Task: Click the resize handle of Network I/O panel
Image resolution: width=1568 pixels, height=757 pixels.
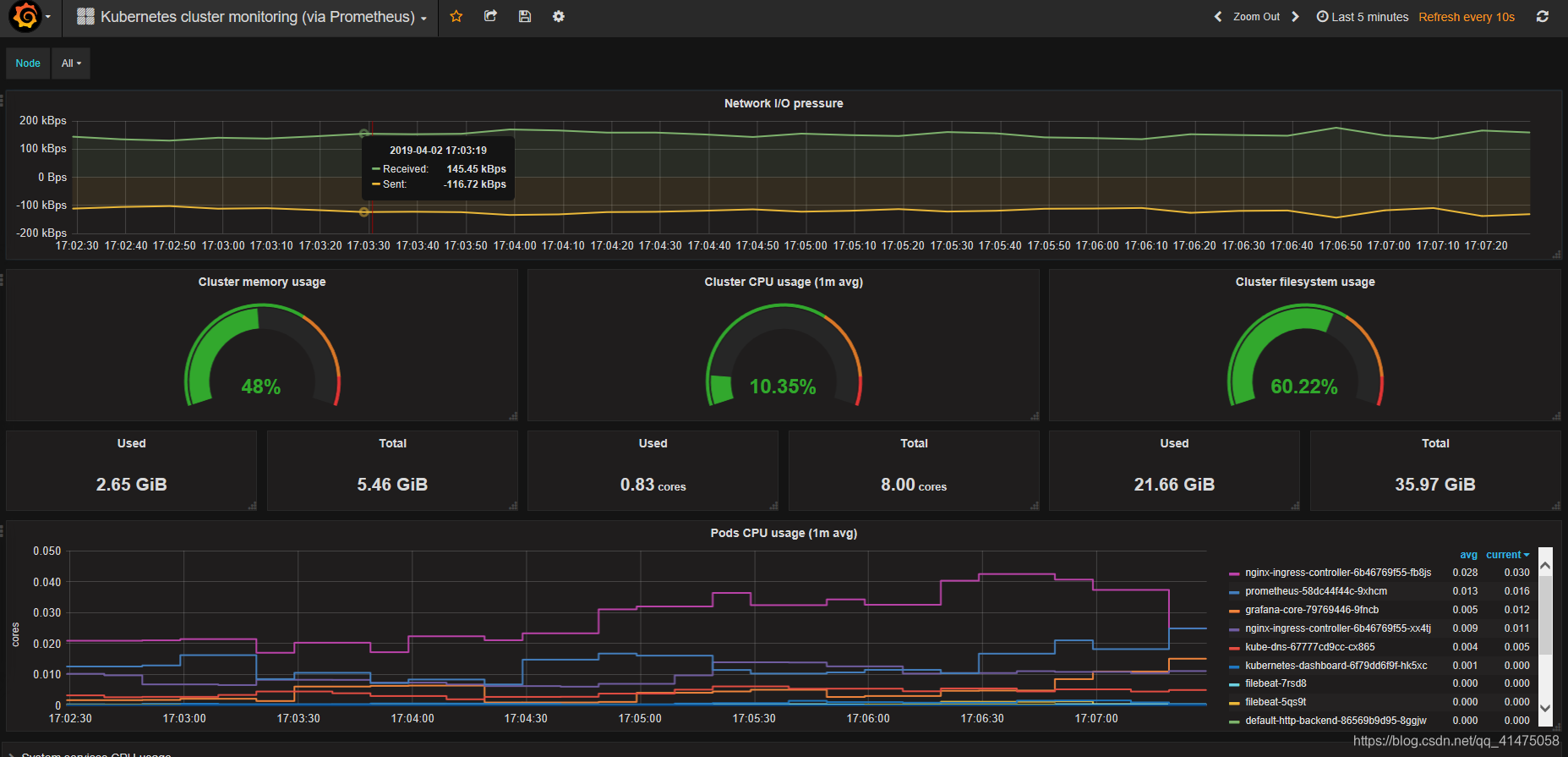Action: pos(1556,255)
